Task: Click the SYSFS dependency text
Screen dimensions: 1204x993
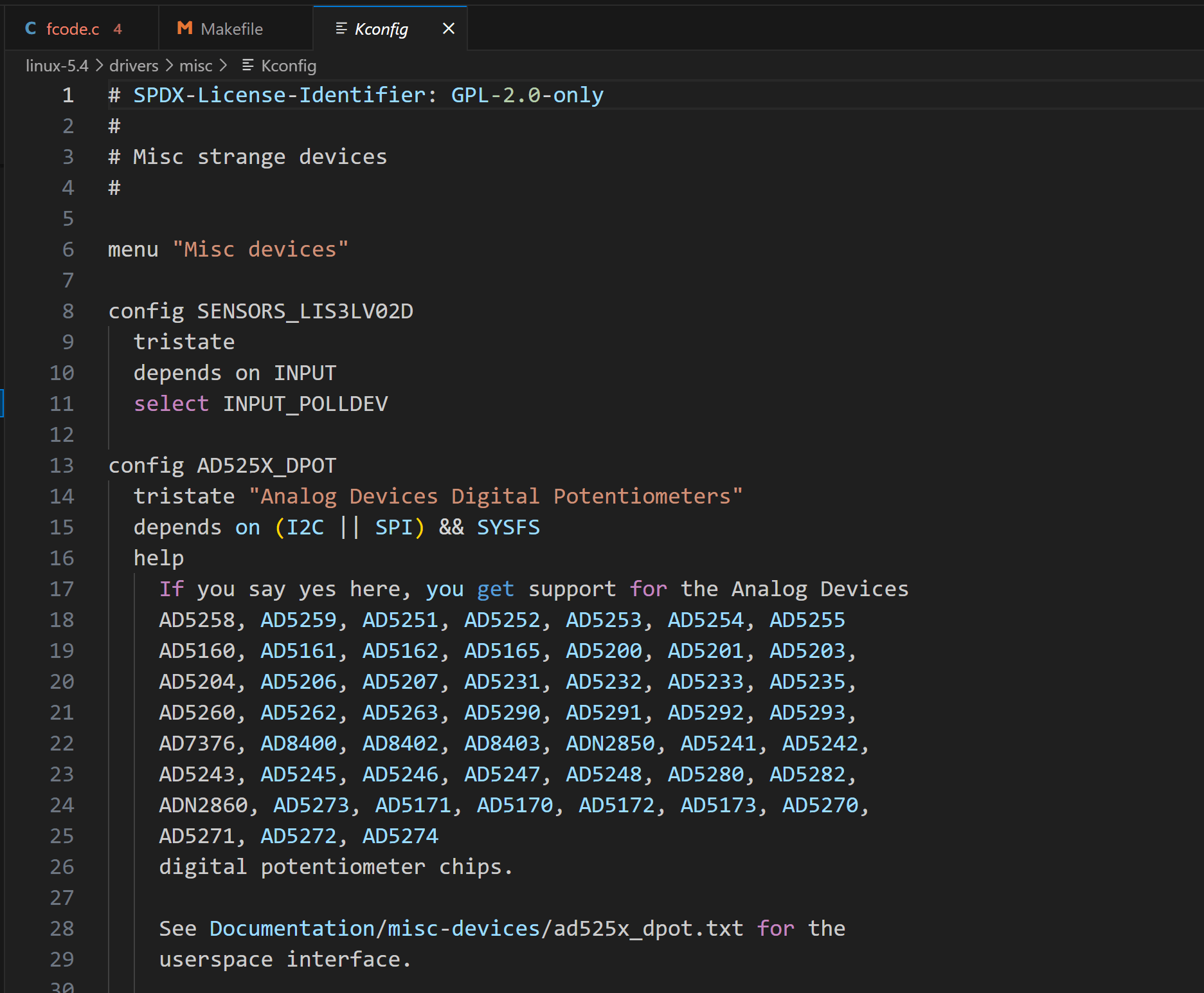Action: coord(508,527)
